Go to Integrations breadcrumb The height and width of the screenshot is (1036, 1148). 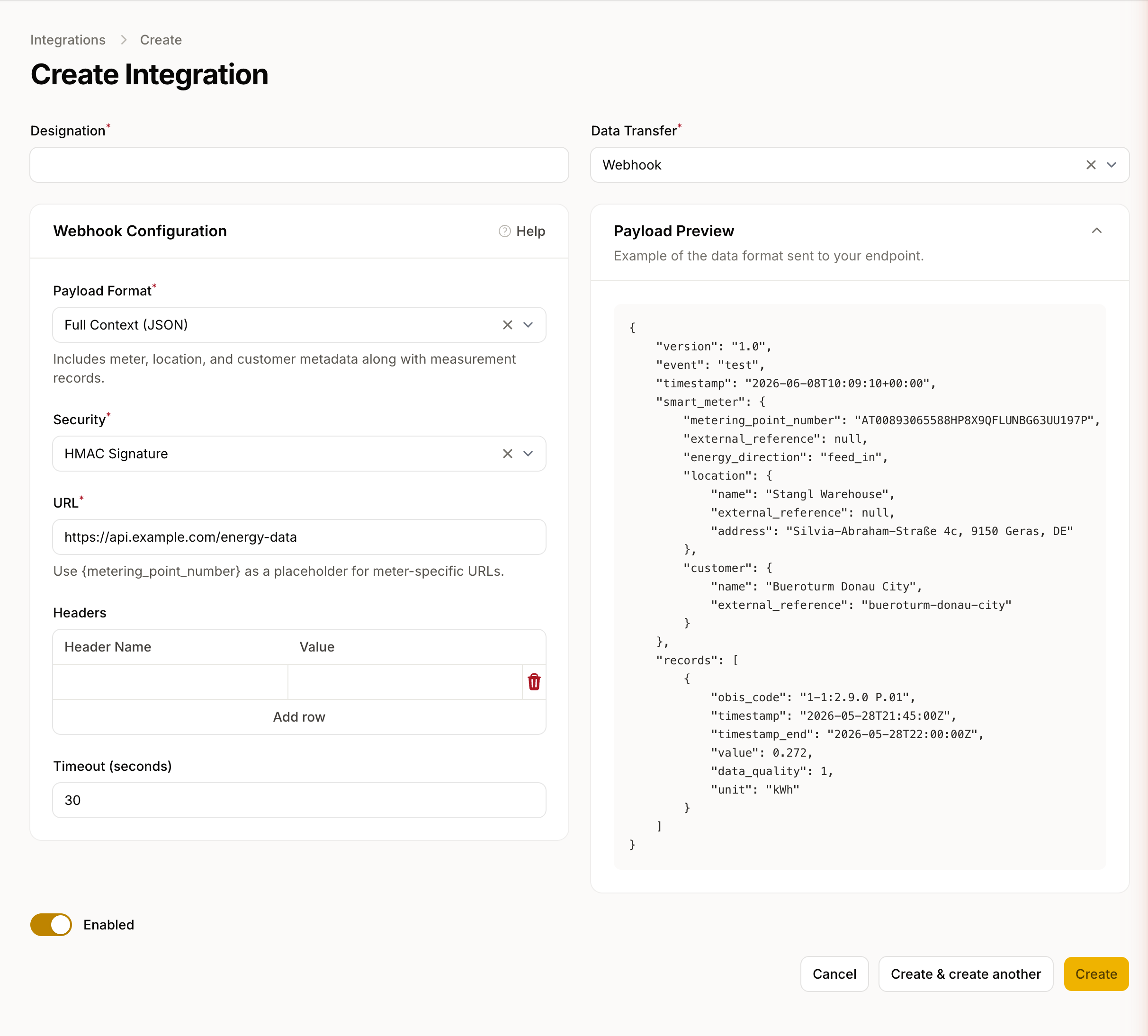(68, 40)
